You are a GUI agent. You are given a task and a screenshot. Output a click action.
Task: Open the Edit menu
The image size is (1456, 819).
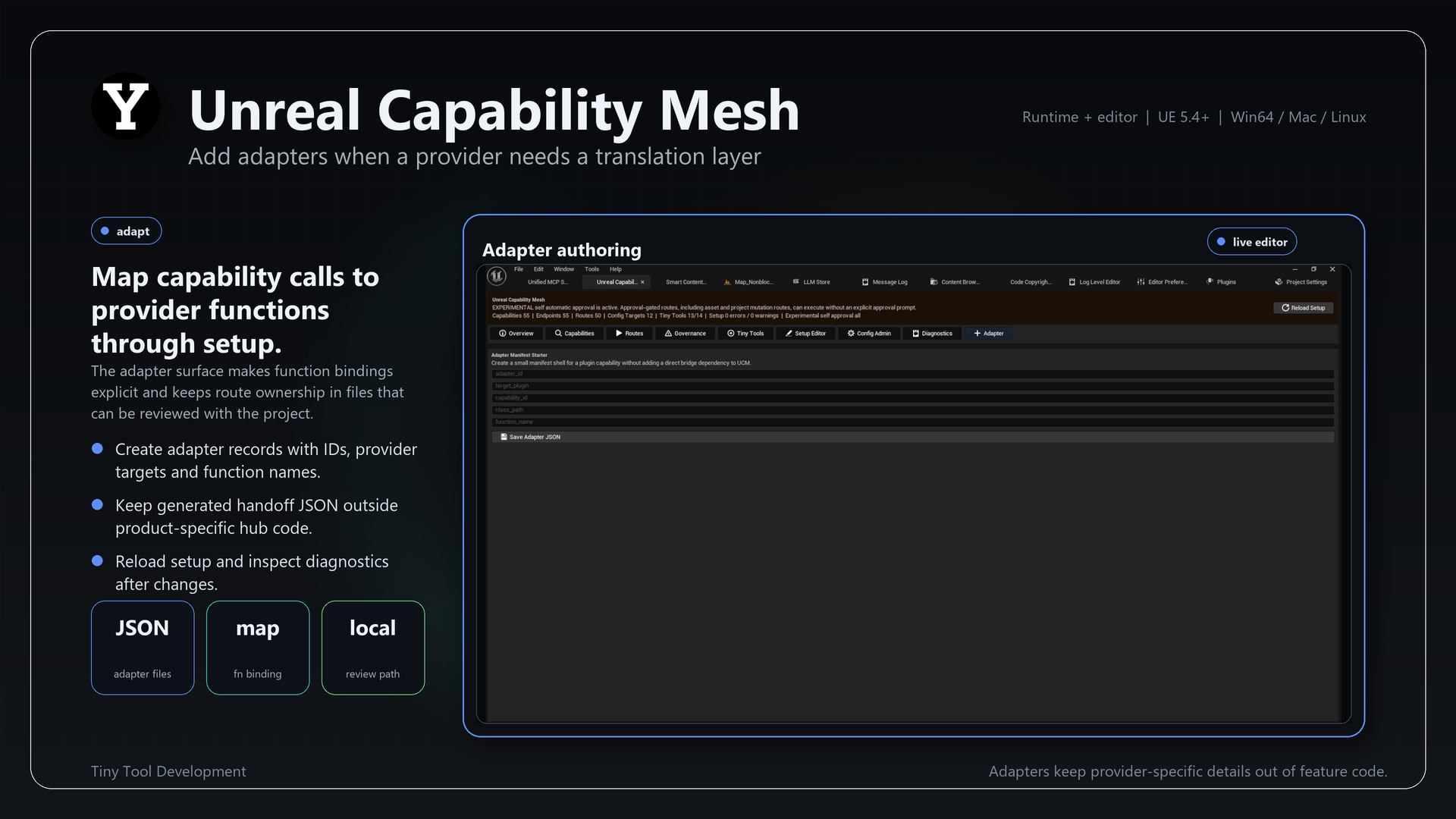click(x=538, y=269)
